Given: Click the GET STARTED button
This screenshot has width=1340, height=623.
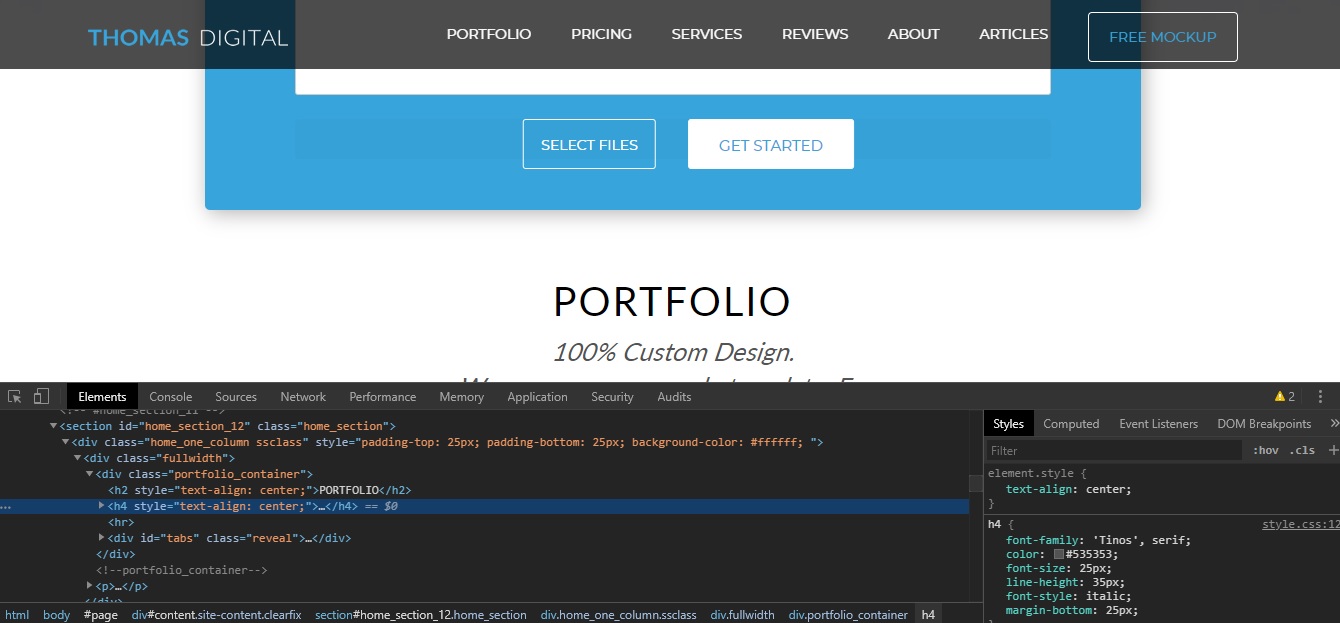Looking at the screenshot, I should pos(770,145).
